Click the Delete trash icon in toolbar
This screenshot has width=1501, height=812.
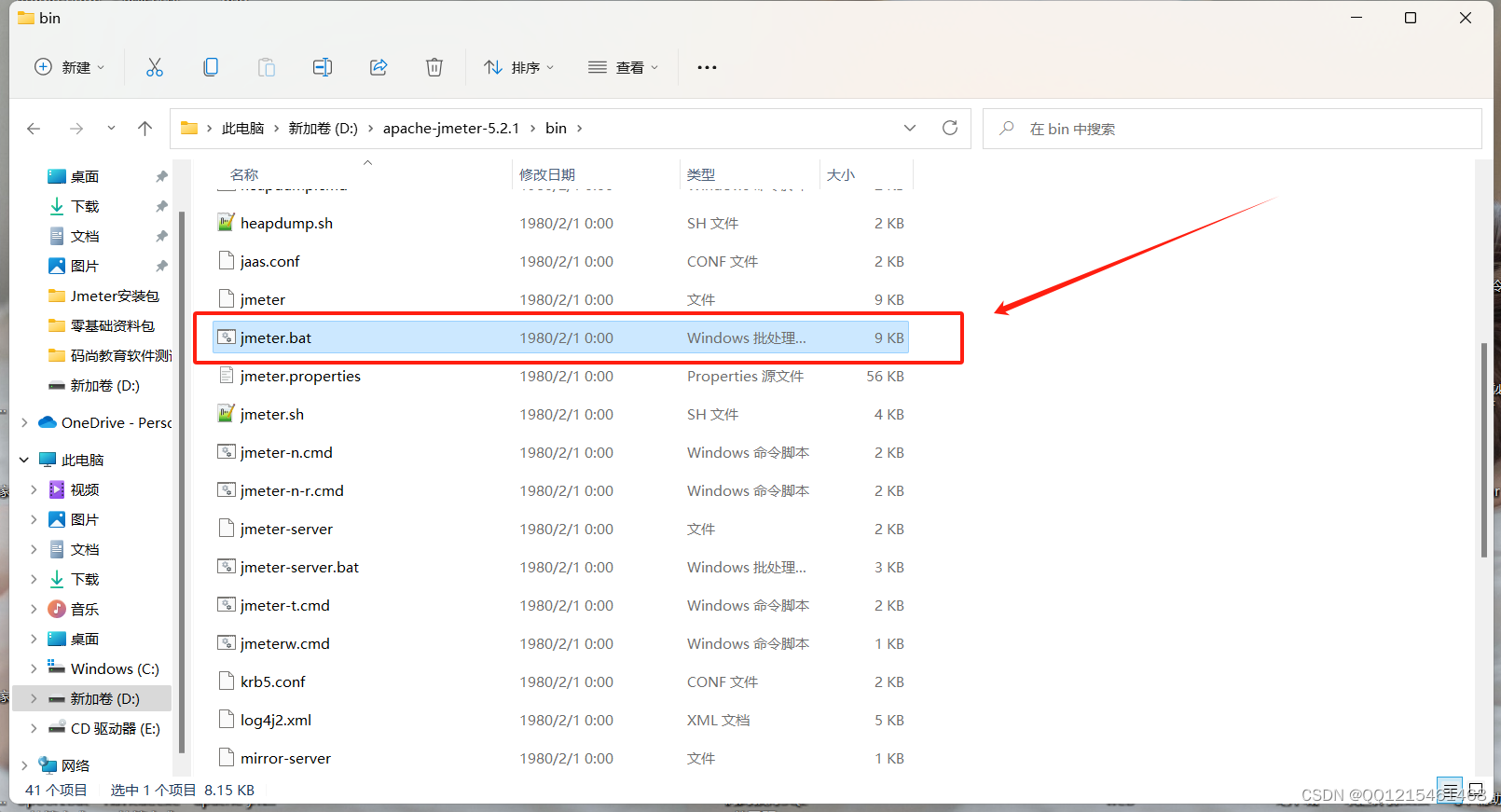[x=434, y=67]
